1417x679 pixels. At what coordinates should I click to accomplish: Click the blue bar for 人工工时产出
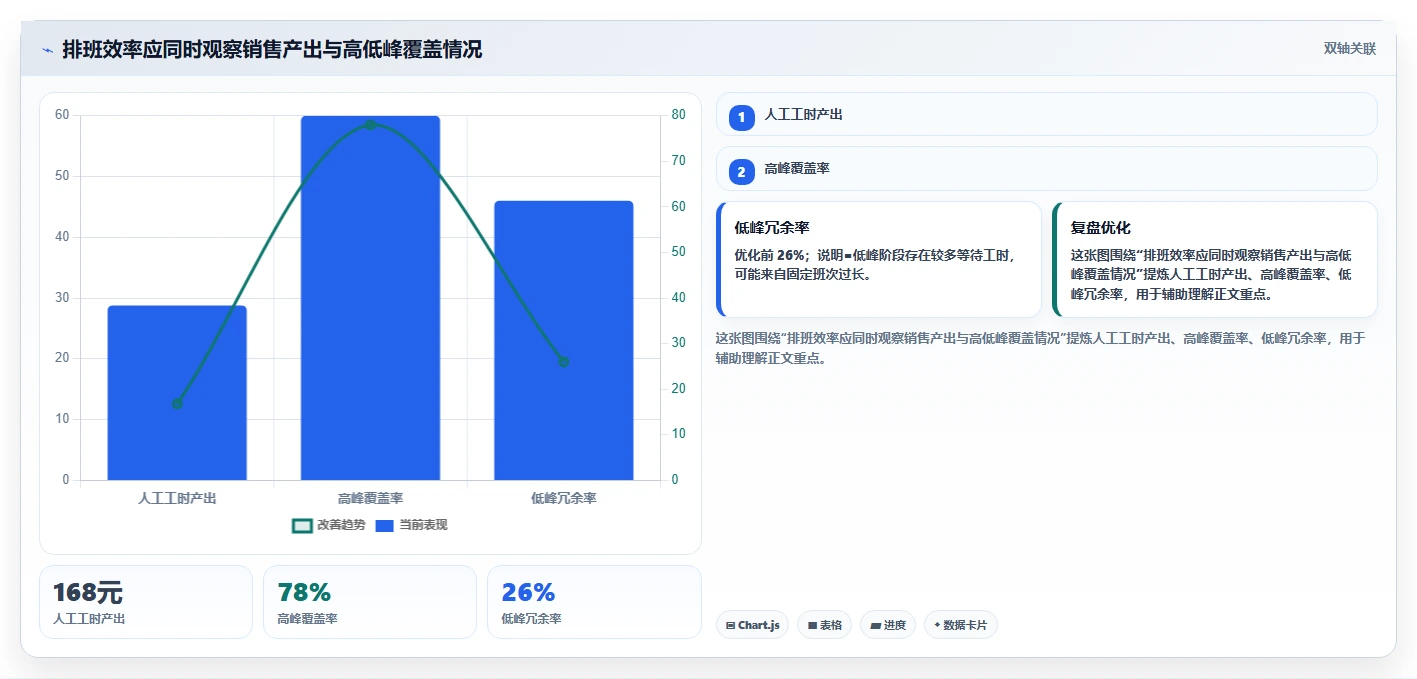coord(177,393)
